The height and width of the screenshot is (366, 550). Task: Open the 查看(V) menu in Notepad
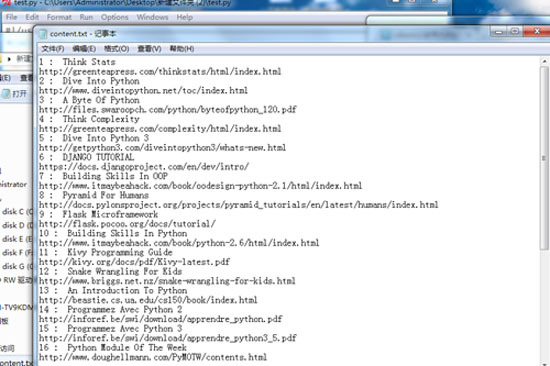pos(149,49)
